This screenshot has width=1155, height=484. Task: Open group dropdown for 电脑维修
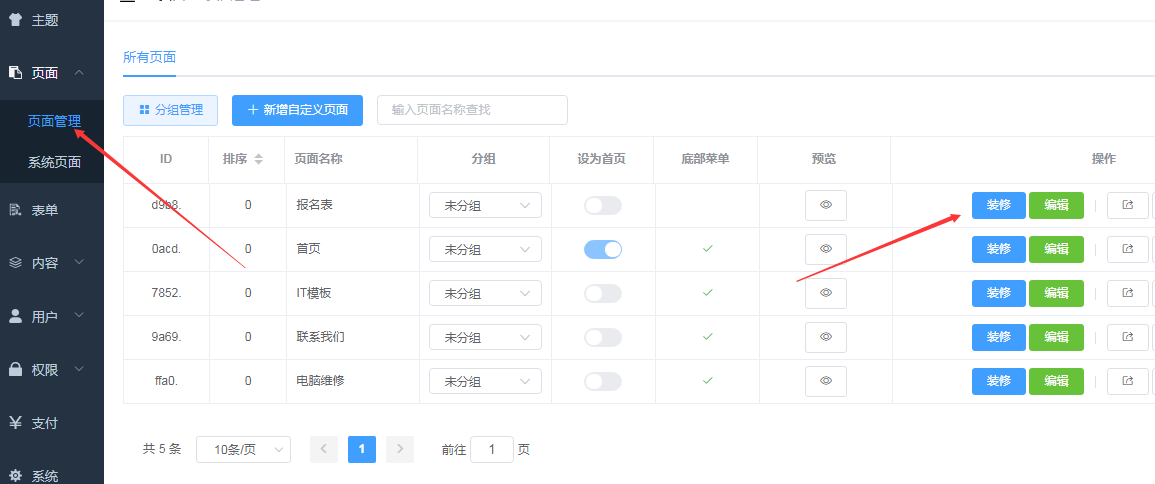click(485, 382)
